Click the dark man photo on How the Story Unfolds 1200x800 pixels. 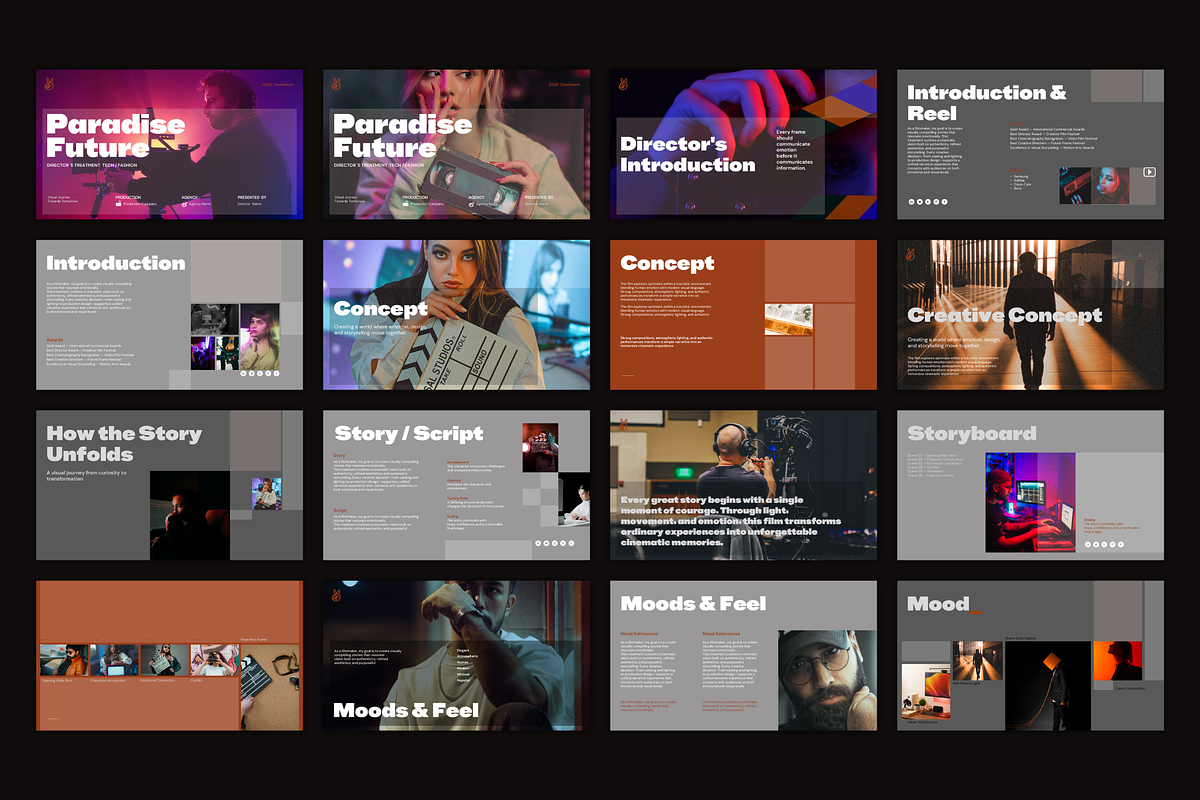[189, 515]
